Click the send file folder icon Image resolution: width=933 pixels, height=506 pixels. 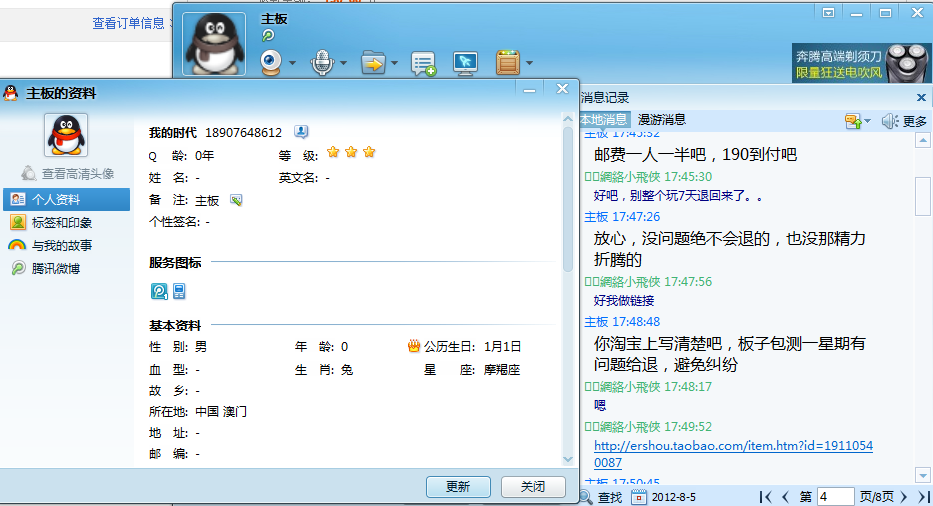372,63
